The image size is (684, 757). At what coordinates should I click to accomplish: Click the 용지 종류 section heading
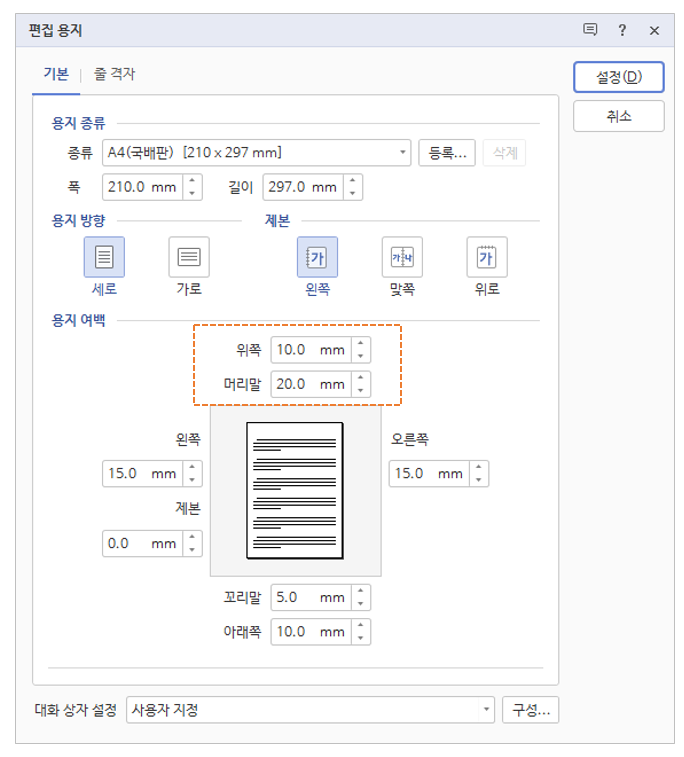click(x=78, y=123)
